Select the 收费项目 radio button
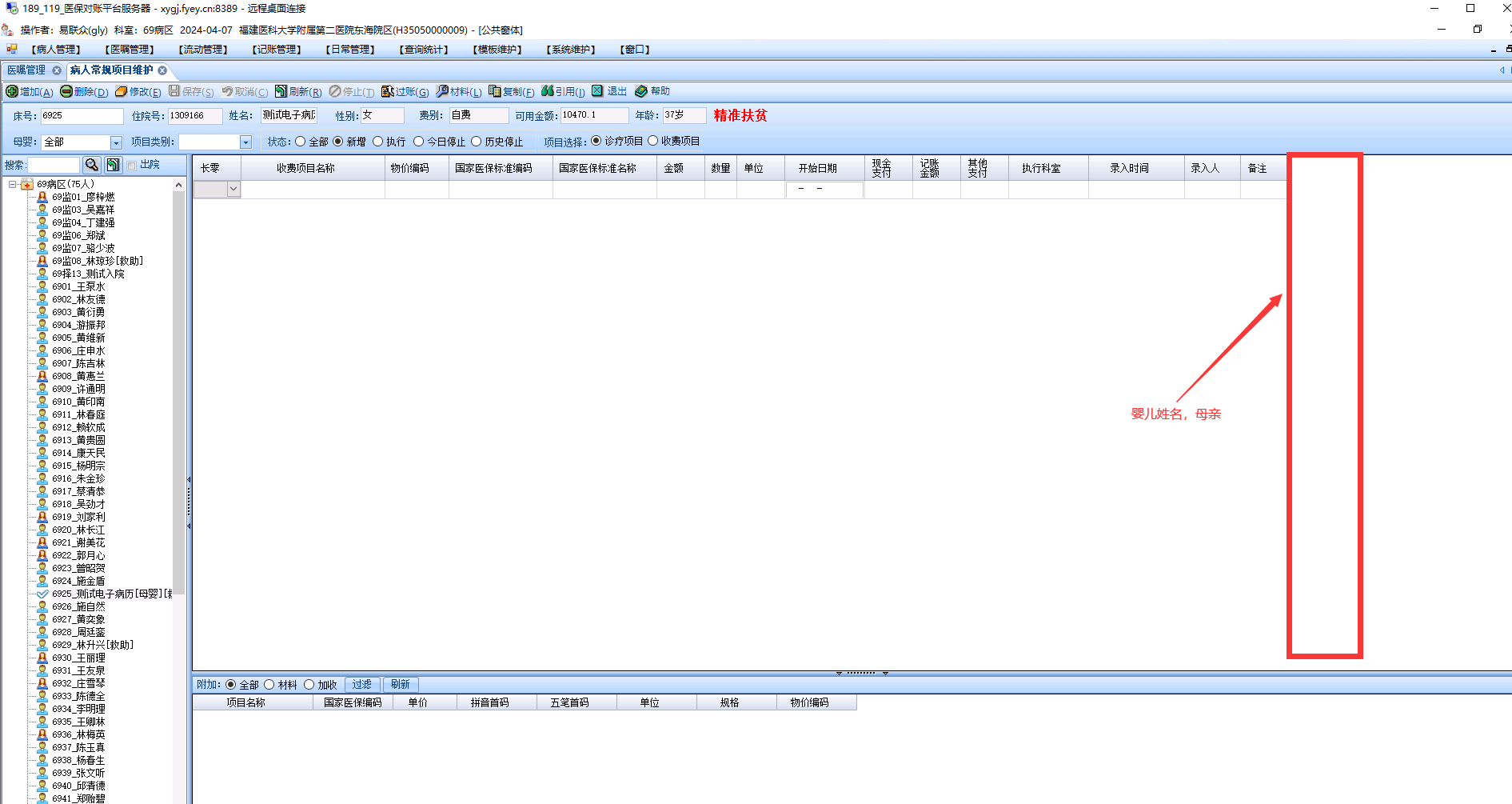The height and width of the screenshot is (804, 1512). 653,141
